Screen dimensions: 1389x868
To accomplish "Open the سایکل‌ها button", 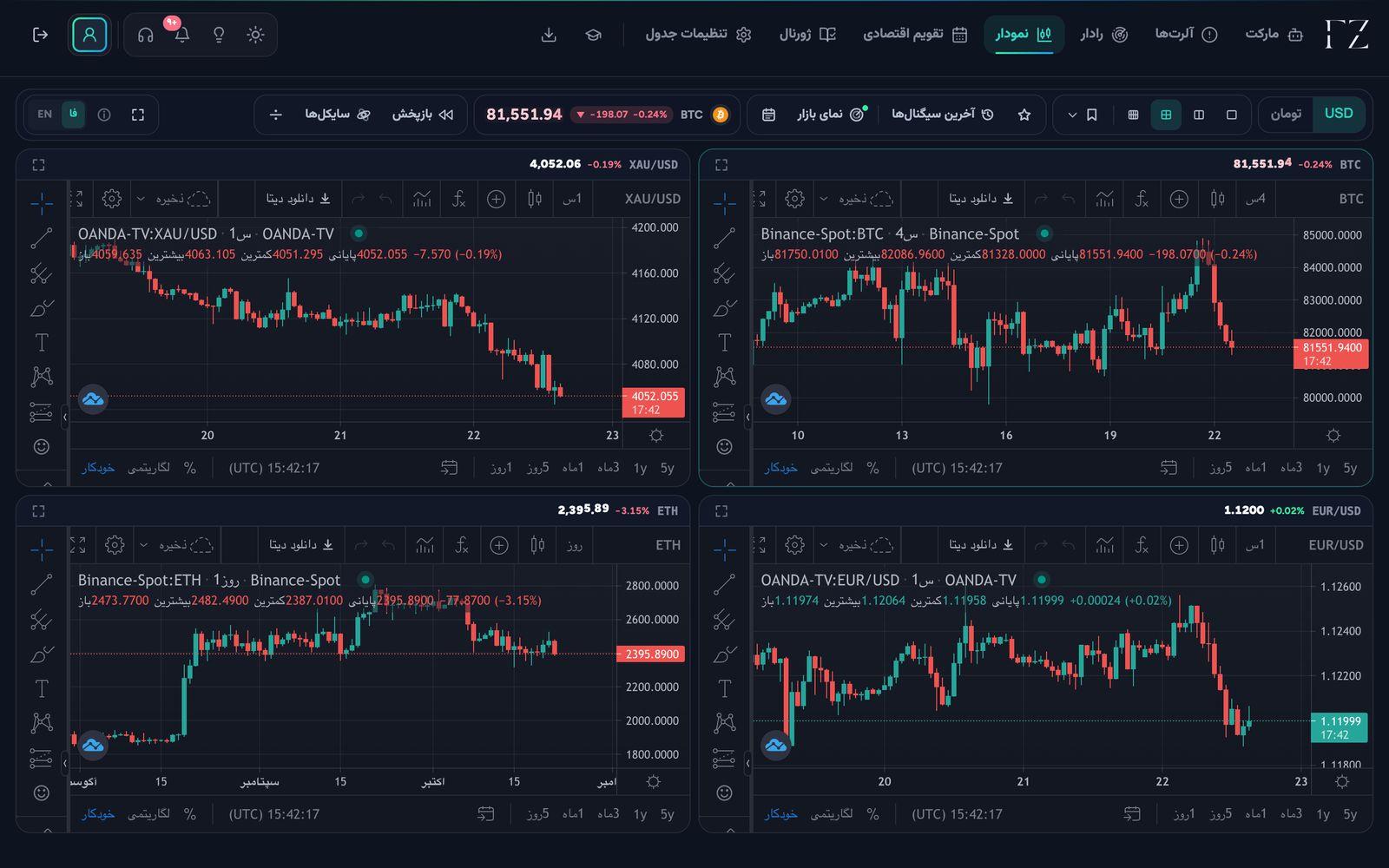I will tap(338, 115).
